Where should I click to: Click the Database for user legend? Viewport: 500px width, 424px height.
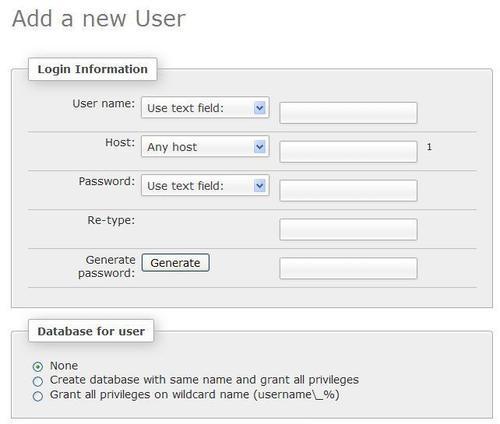(91, 331)
